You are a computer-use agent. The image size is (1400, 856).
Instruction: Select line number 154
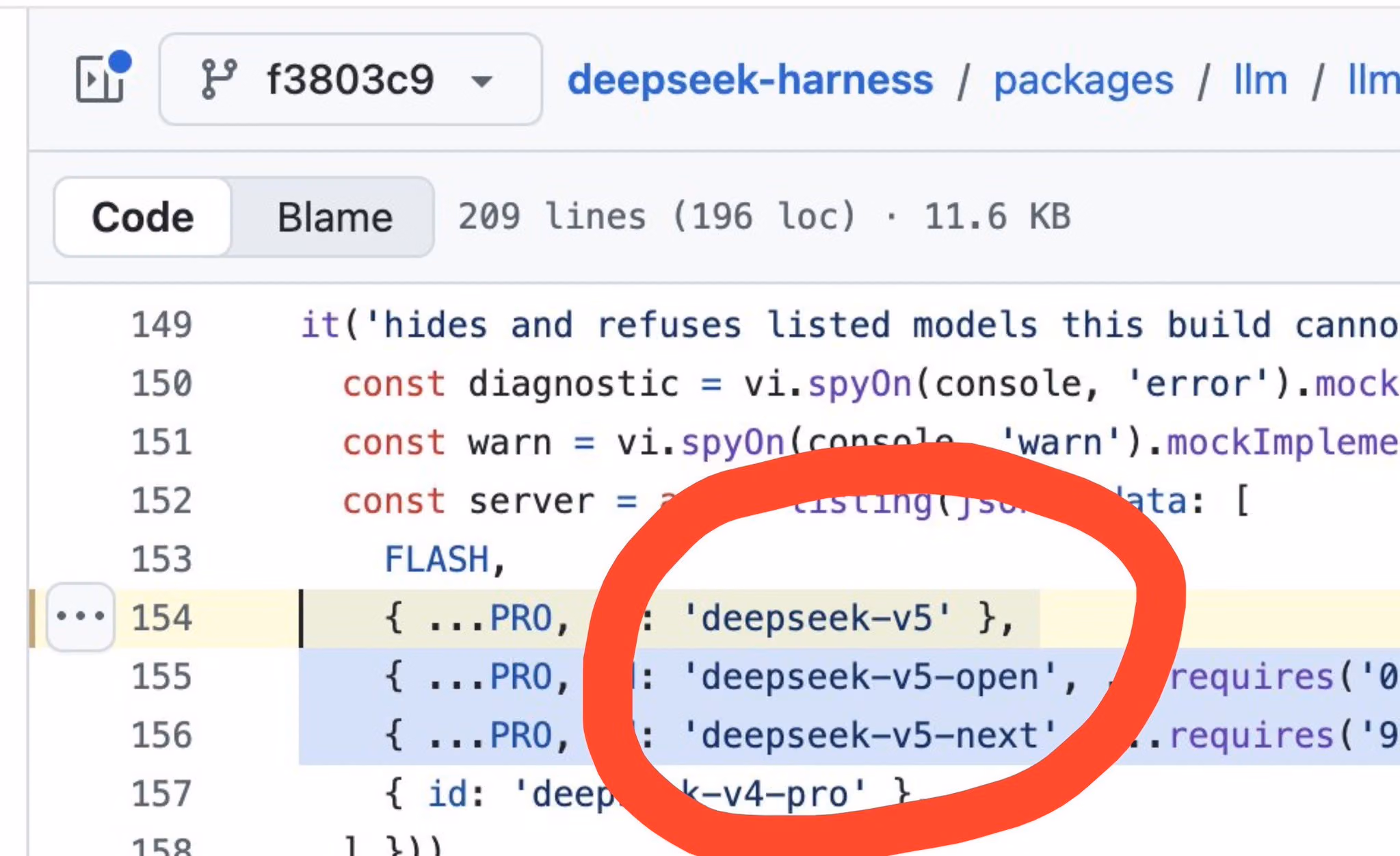click(161, 618)
